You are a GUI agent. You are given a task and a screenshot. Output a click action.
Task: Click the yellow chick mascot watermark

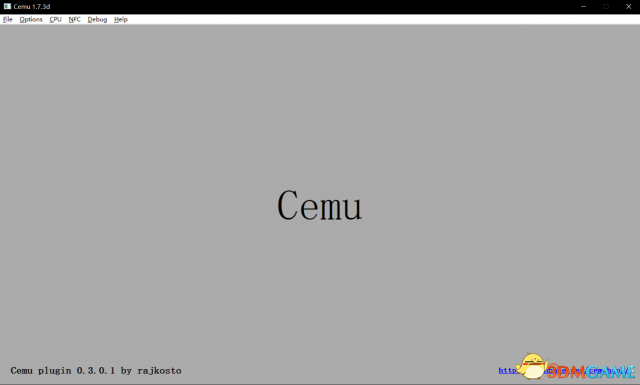pos(531,366)
